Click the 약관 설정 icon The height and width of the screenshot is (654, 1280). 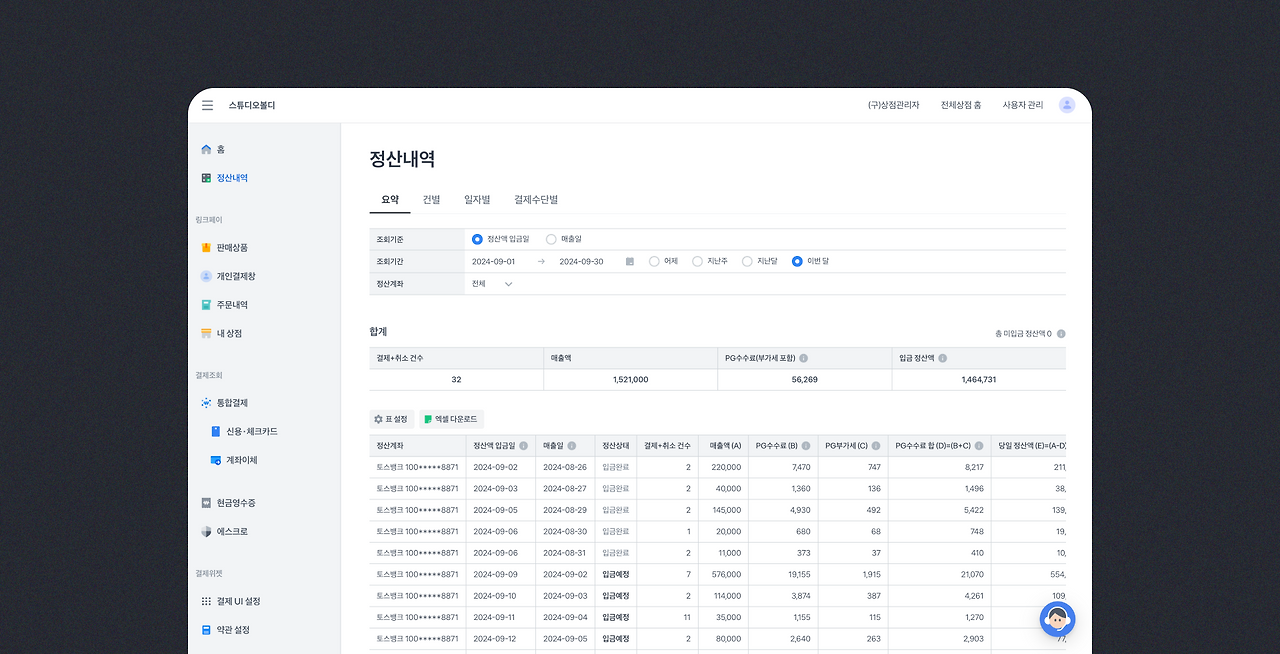[206, 630]
